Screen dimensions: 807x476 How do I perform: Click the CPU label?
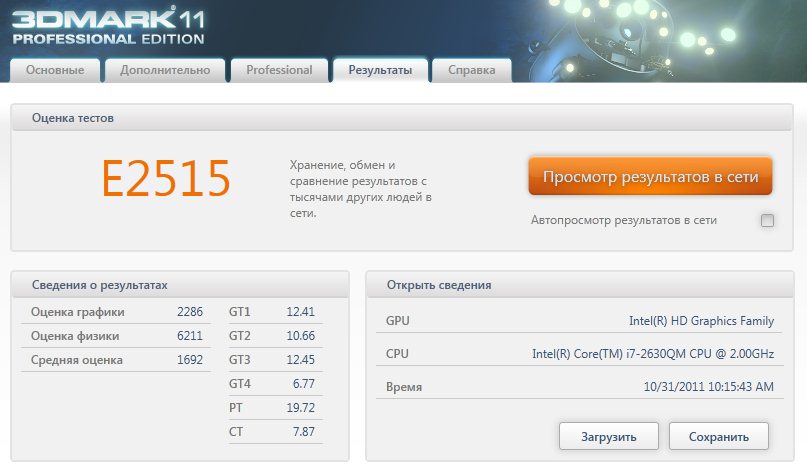tap(397, 354)
